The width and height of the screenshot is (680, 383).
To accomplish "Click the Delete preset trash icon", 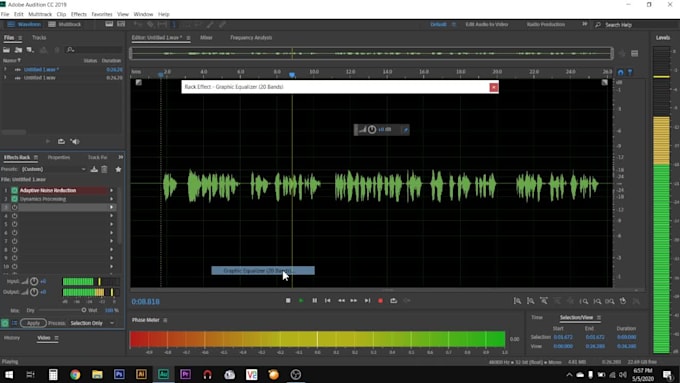I will pyautogui.click(x=105, y=169).
